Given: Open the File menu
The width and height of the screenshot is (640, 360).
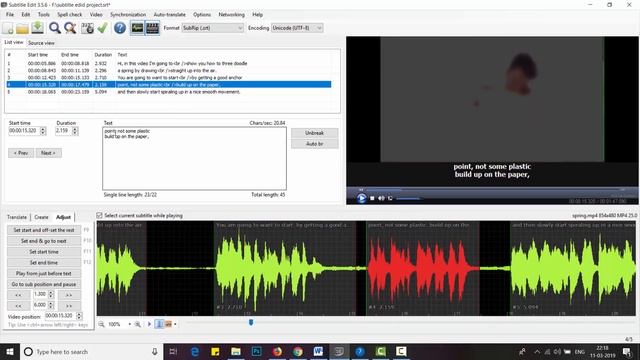Looking at the screenshot, I should pos(10,14).
